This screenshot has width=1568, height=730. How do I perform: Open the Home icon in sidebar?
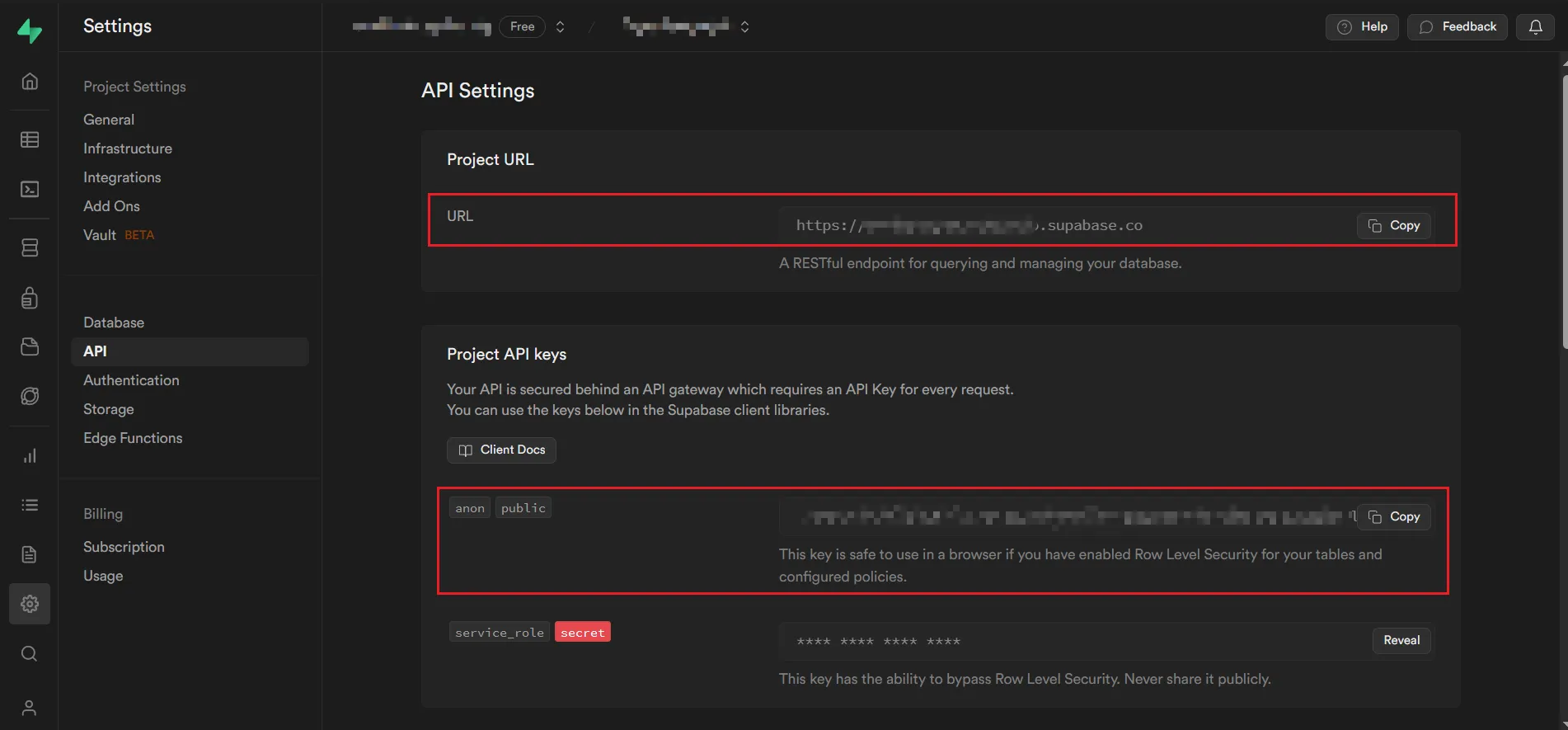30,81
